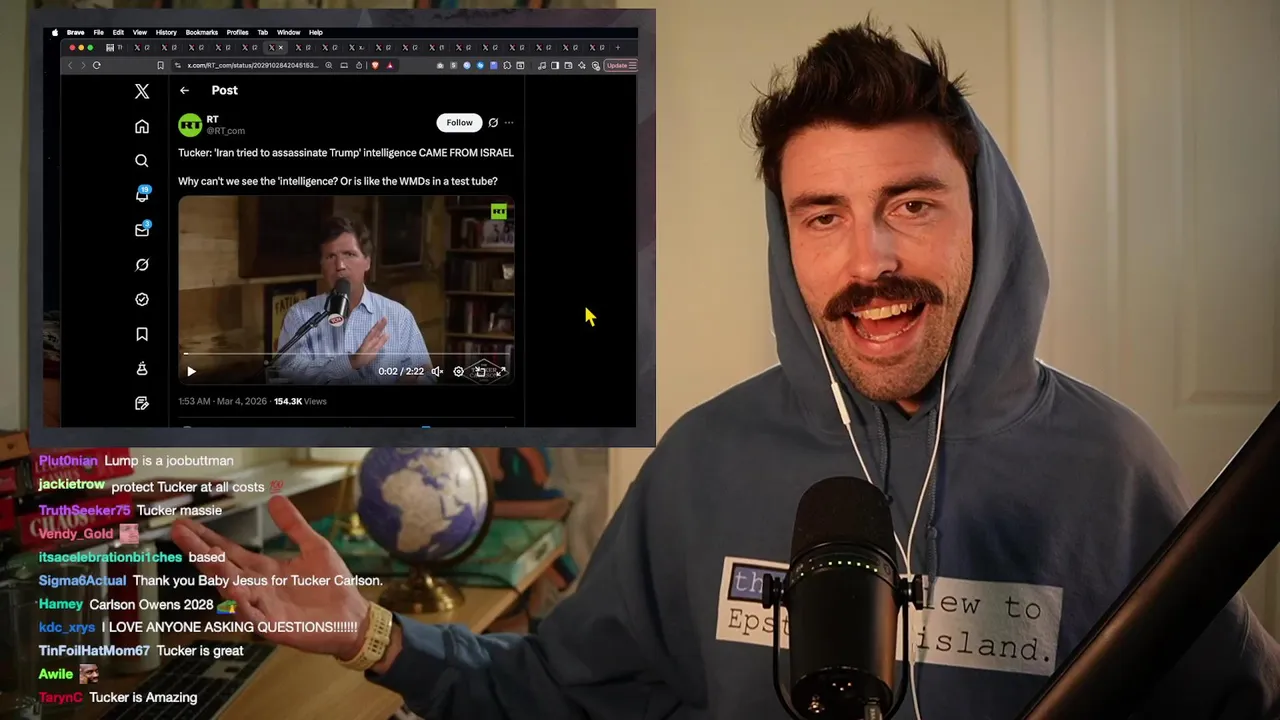Play the Tucker video
Image resolution: width=1280 pixels, height=720 pixels.
click(x=191, y=371)
